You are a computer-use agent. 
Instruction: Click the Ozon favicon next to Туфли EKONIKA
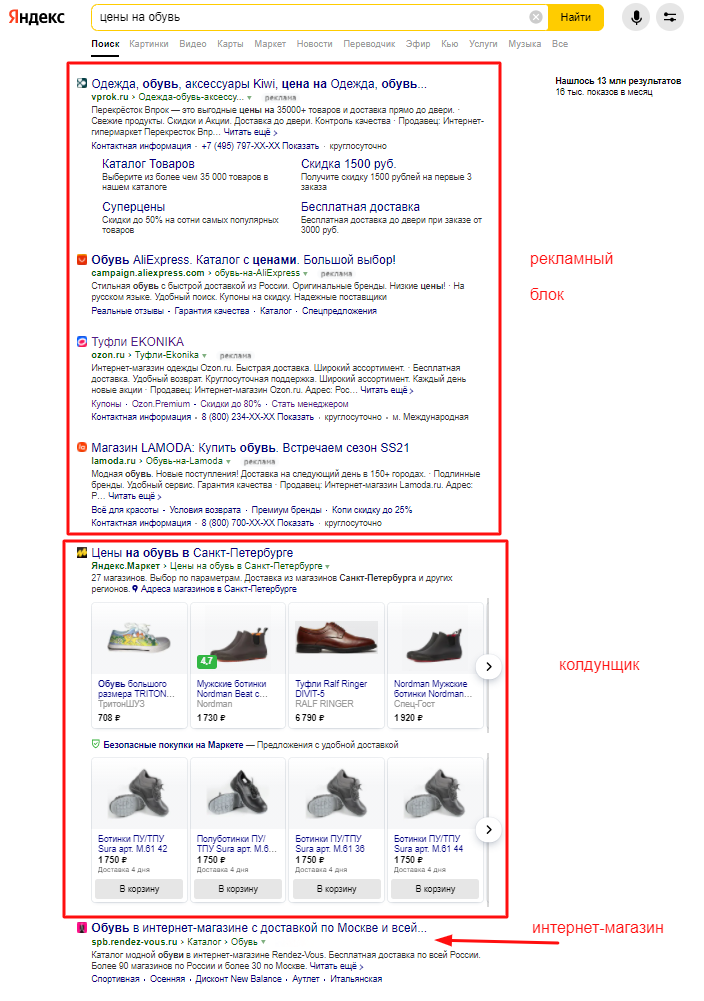pos(82,342)
